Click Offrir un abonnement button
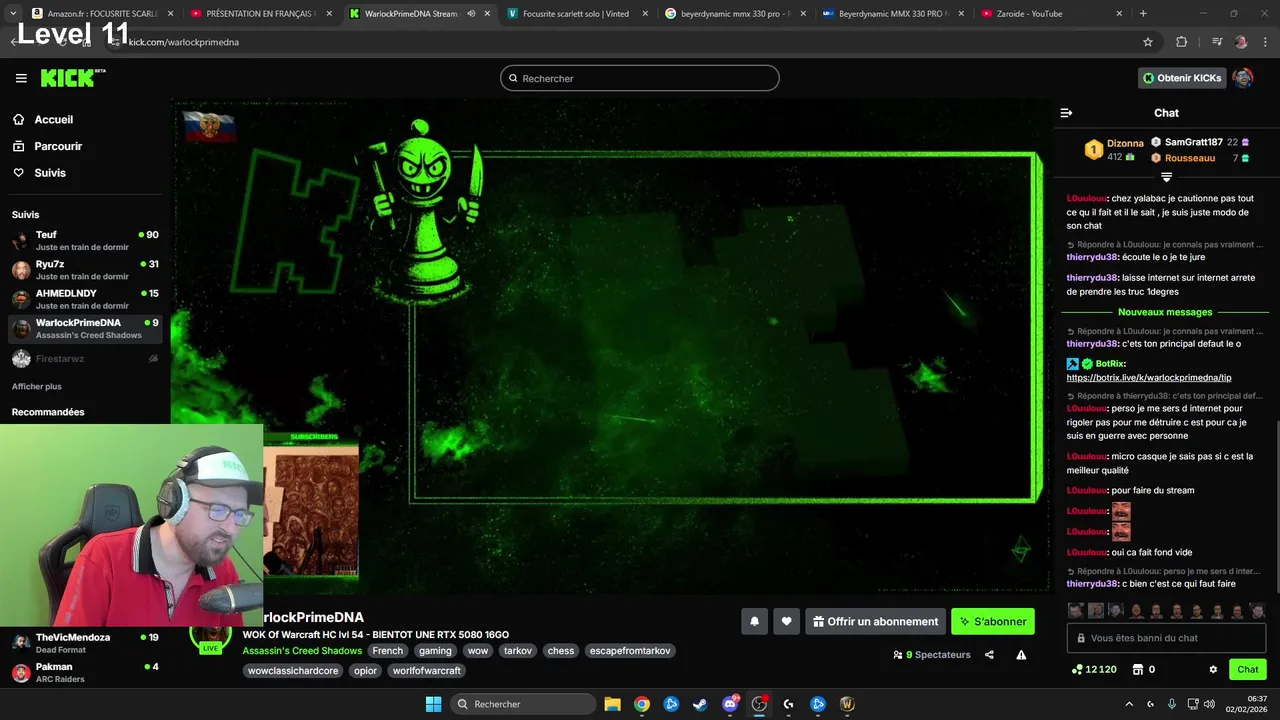 pos(875,621)
